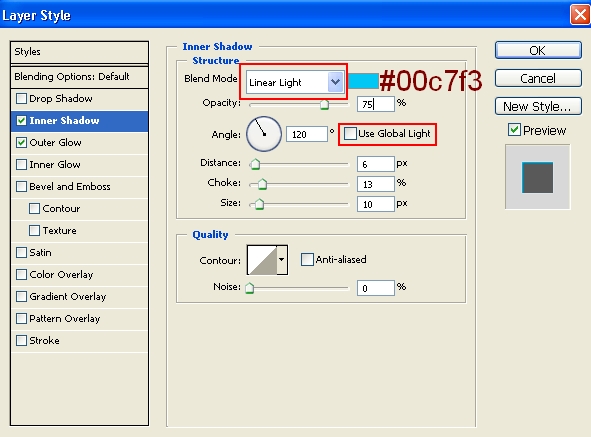Click the Cancel button
This screenshot has height=437, width=591.
tap(538, 78)
